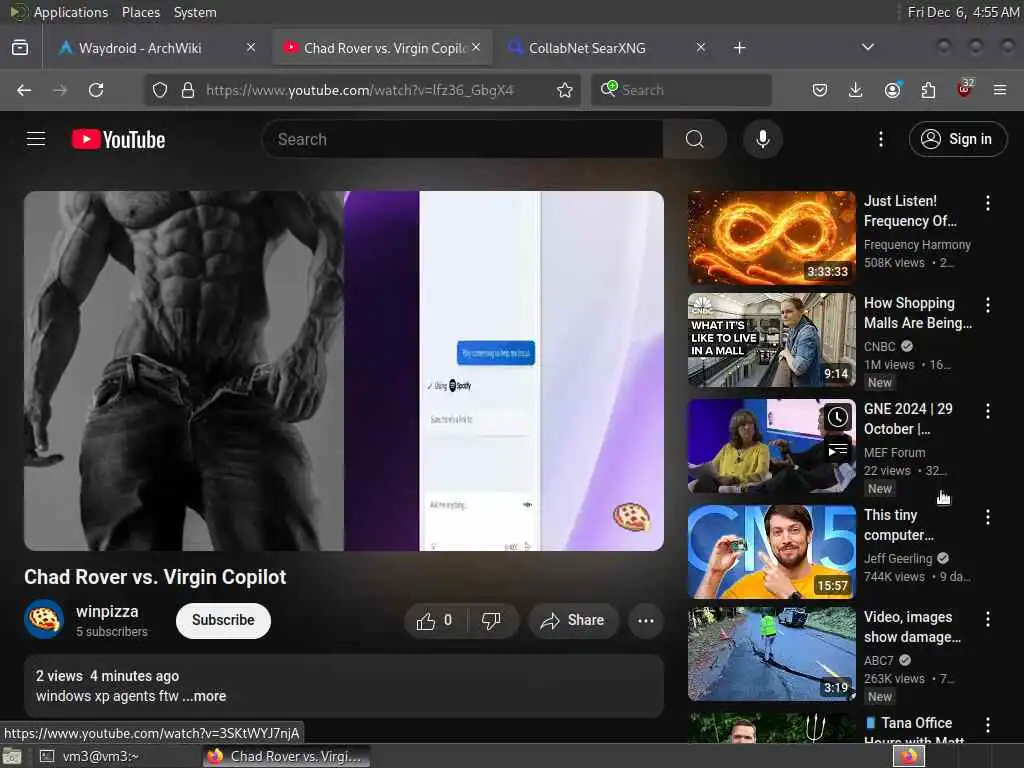
Task: Go forward with the browser forward arrow
Action: pyautogui.click(x=60, y=90)
